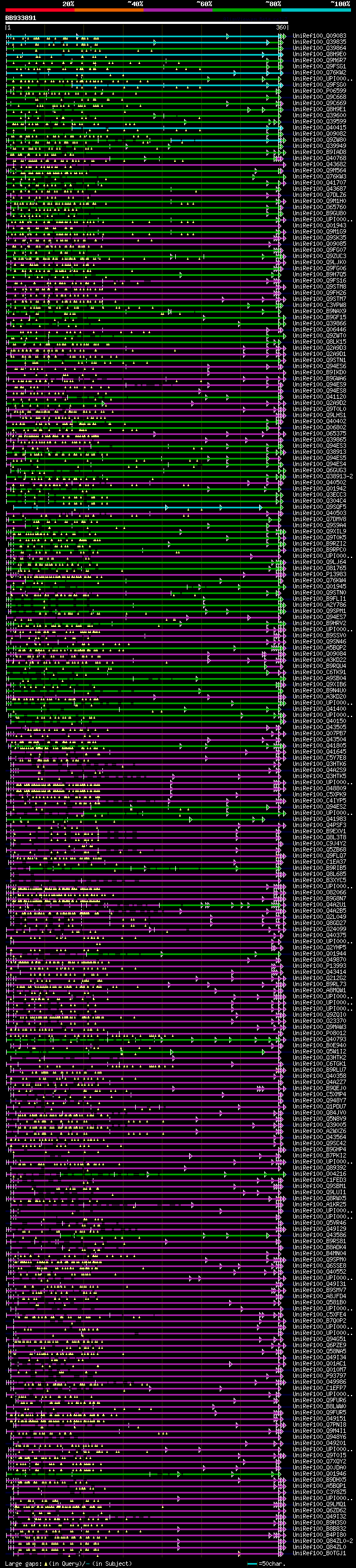Select UniRef100_Q9ZW80 hit label
The height and width of the screenshot is (1568, 356).
319,140
